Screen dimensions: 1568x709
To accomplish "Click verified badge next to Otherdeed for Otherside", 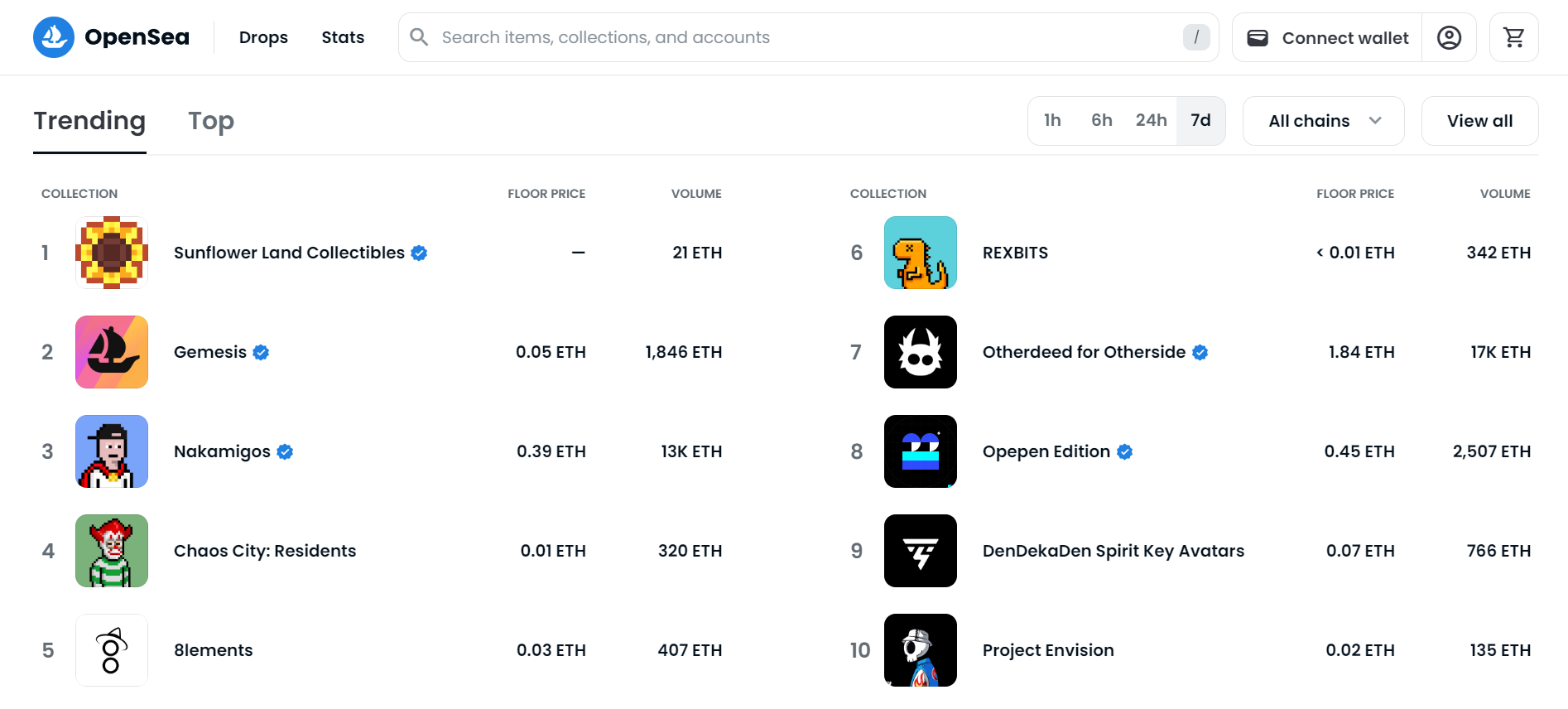I will point(1200,352).
